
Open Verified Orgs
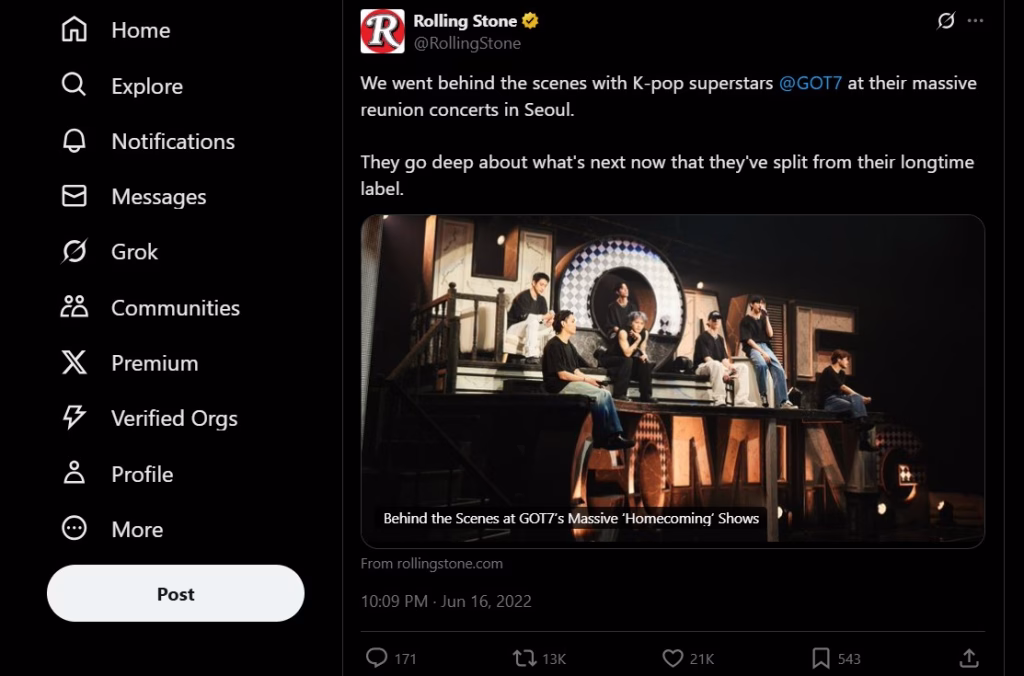click(x=176, y=419)
